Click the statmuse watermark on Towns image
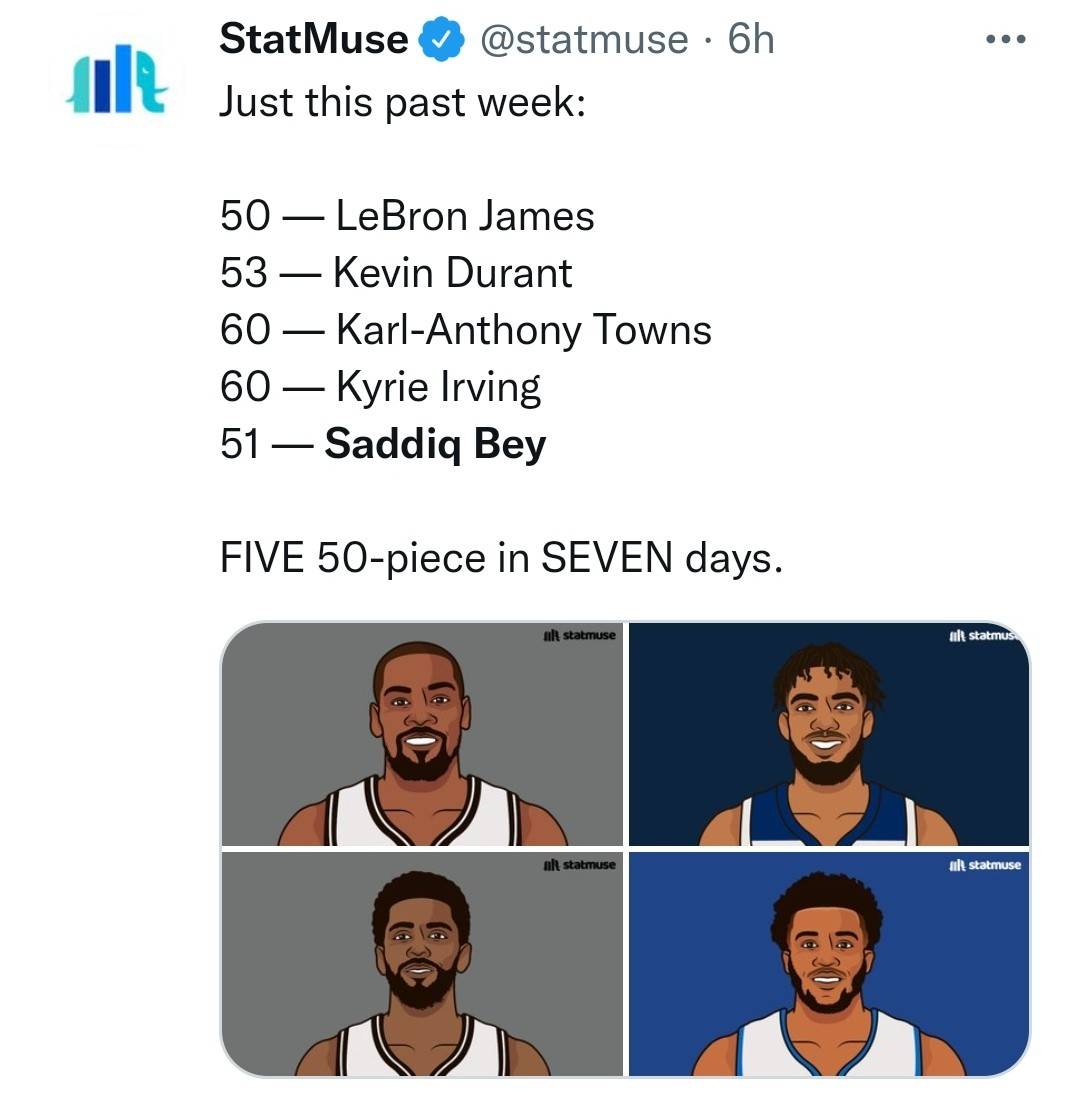The width and height of the screenshot is (1080, 1094). [x=985, y=635]
